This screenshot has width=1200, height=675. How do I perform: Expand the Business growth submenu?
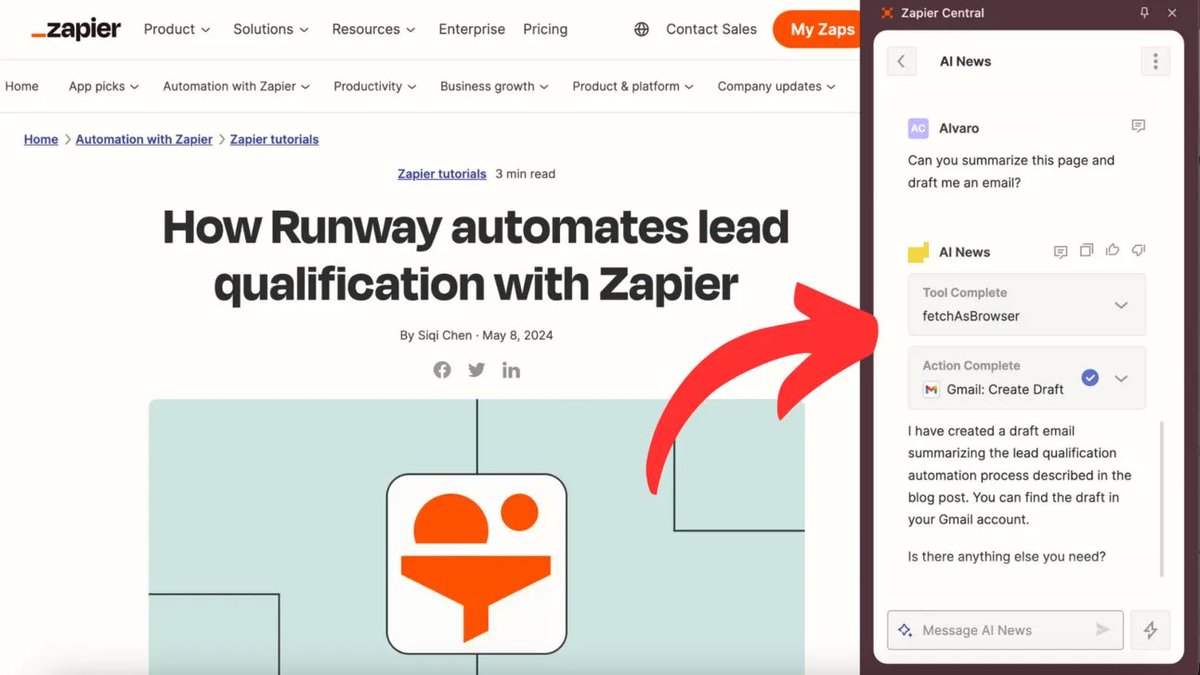click(494, 86)
